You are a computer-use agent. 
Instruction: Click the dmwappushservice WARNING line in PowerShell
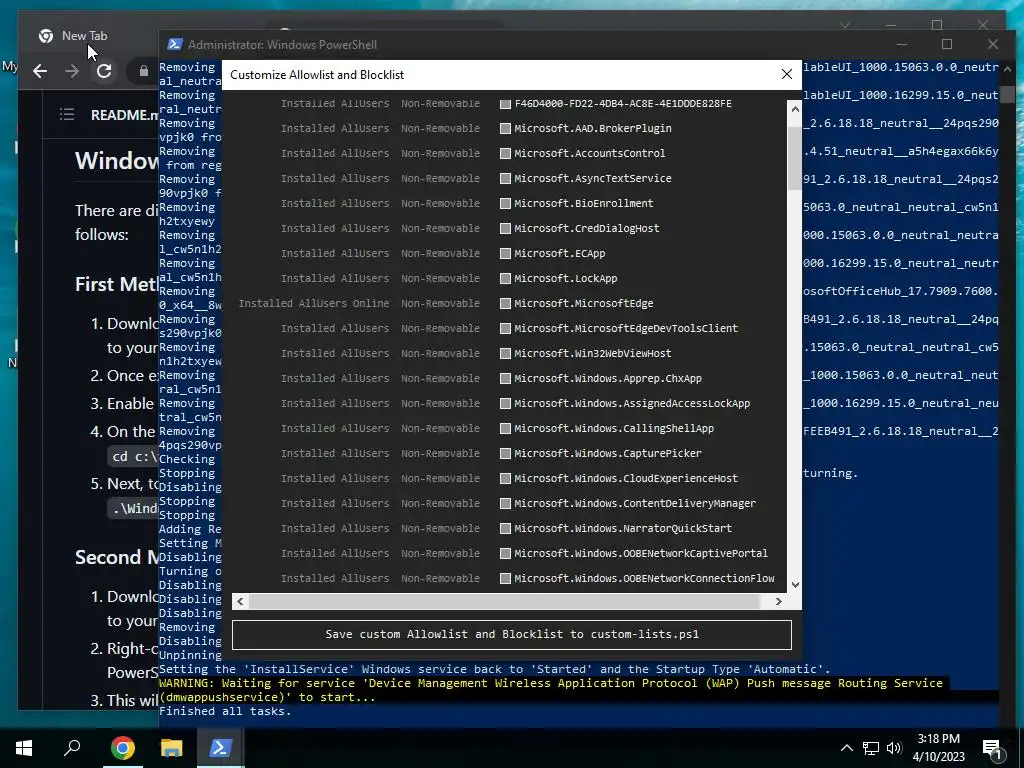point(551,690)
